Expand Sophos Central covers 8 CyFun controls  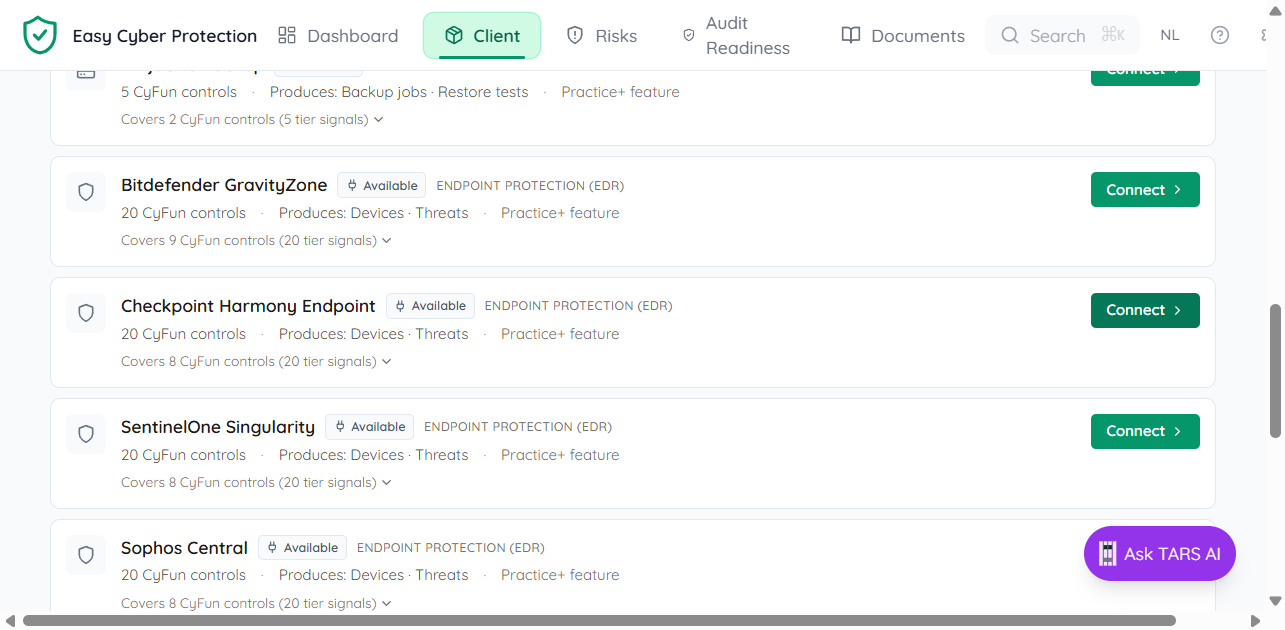pos(256,604)
